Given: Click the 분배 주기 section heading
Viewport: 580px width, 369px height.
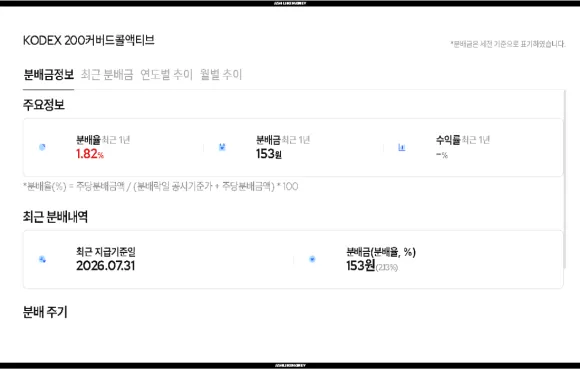Looking at the screenshot, I should pos(45,312).
